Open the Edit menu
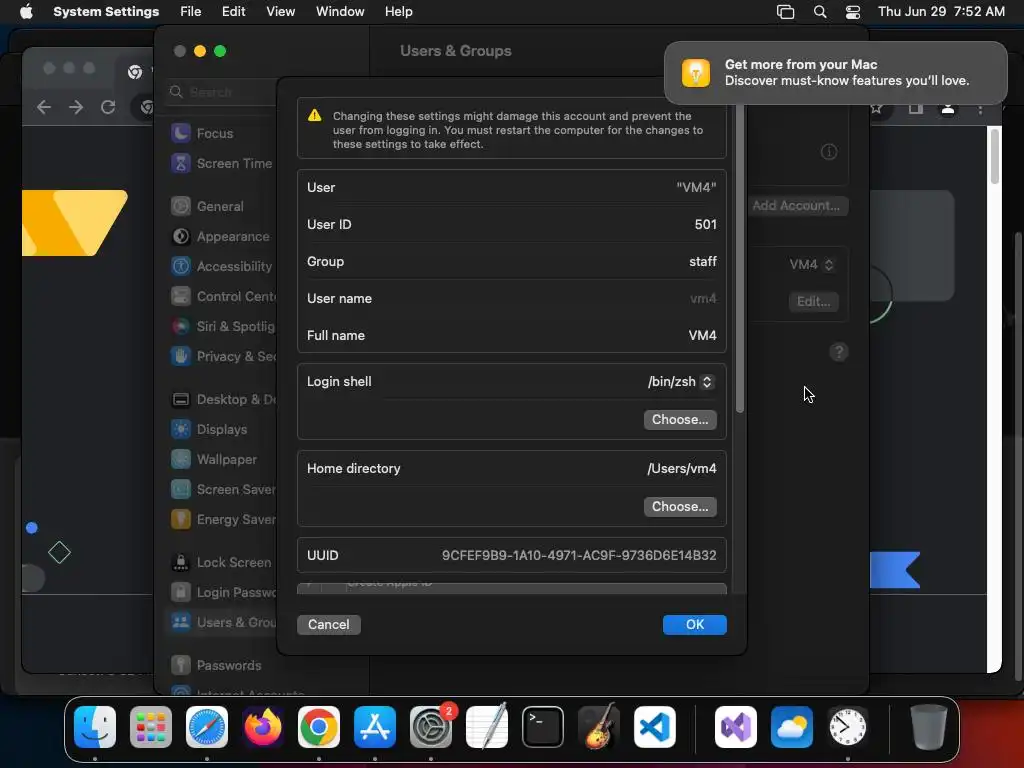 [x=233, y=12]
